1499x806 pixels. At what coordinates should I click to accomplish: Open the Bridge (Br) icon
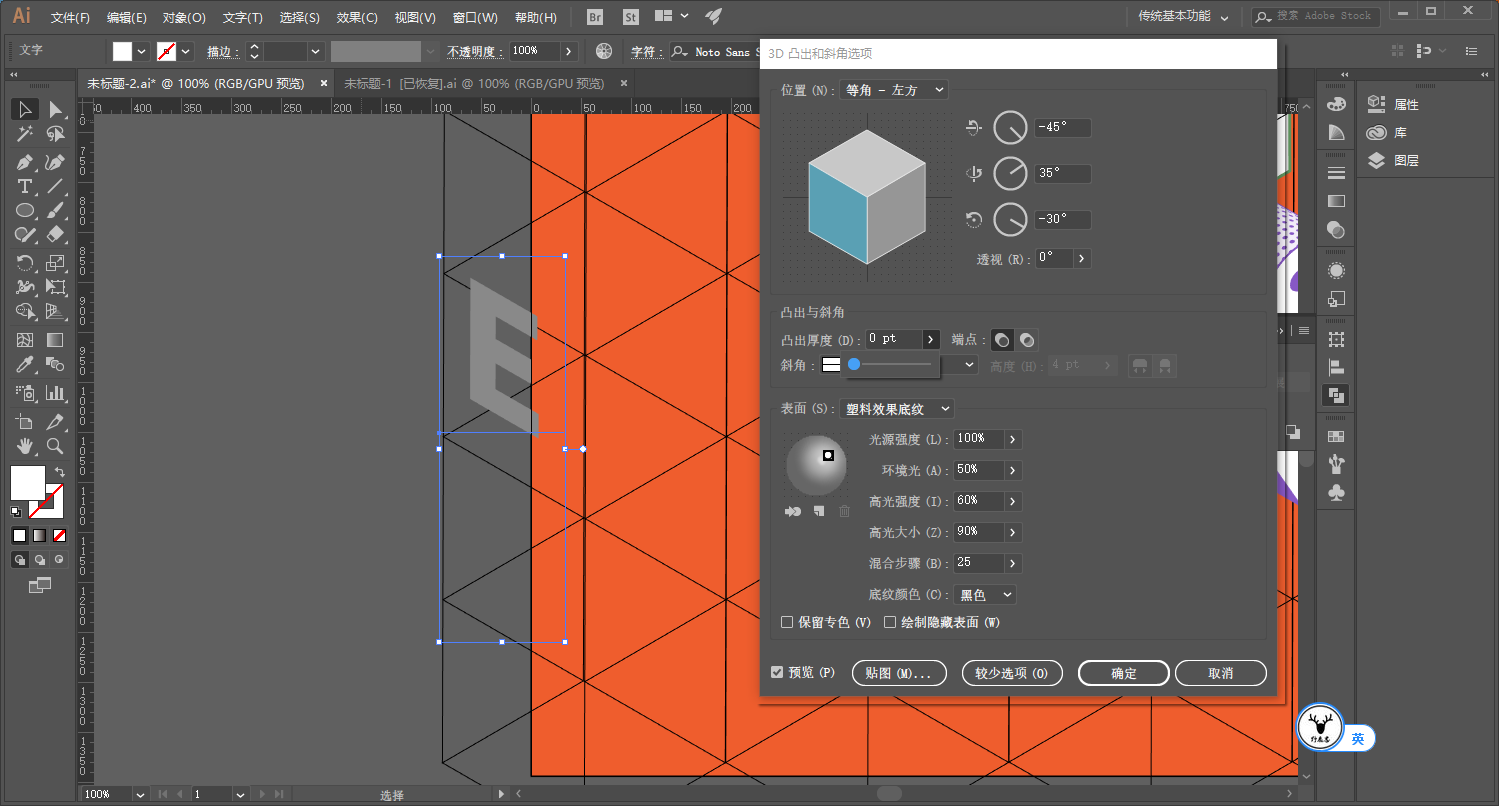595,17
